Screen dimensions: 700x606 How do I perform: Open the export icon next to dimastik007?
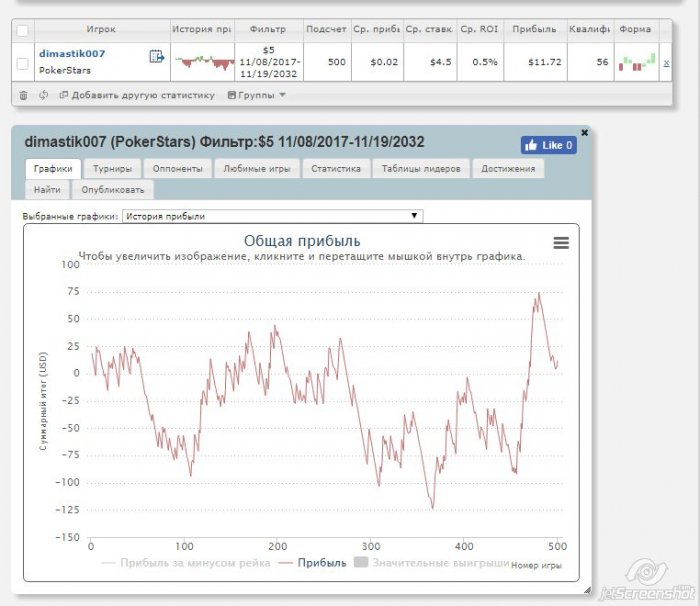coord(156,57)
